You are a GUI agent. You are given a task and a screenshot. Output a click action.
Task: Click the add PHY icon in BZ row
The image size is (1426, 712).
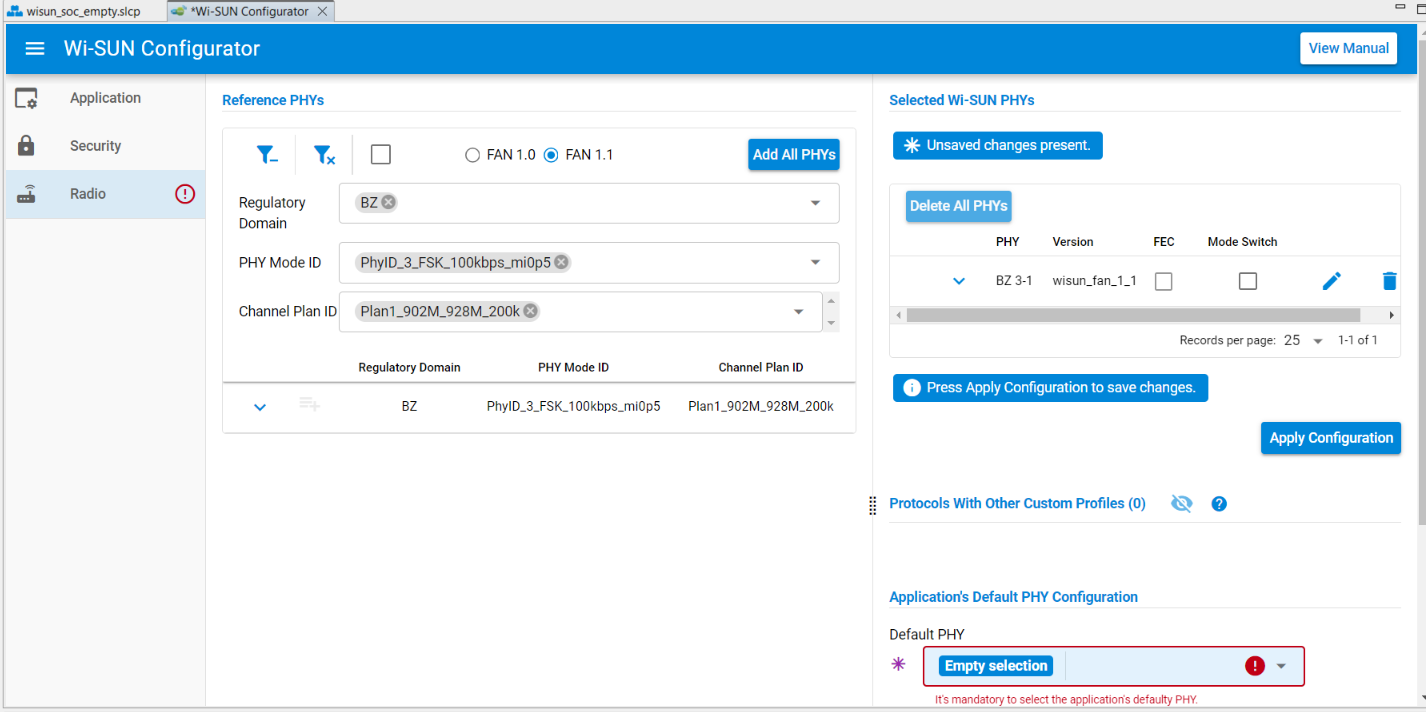310,405
